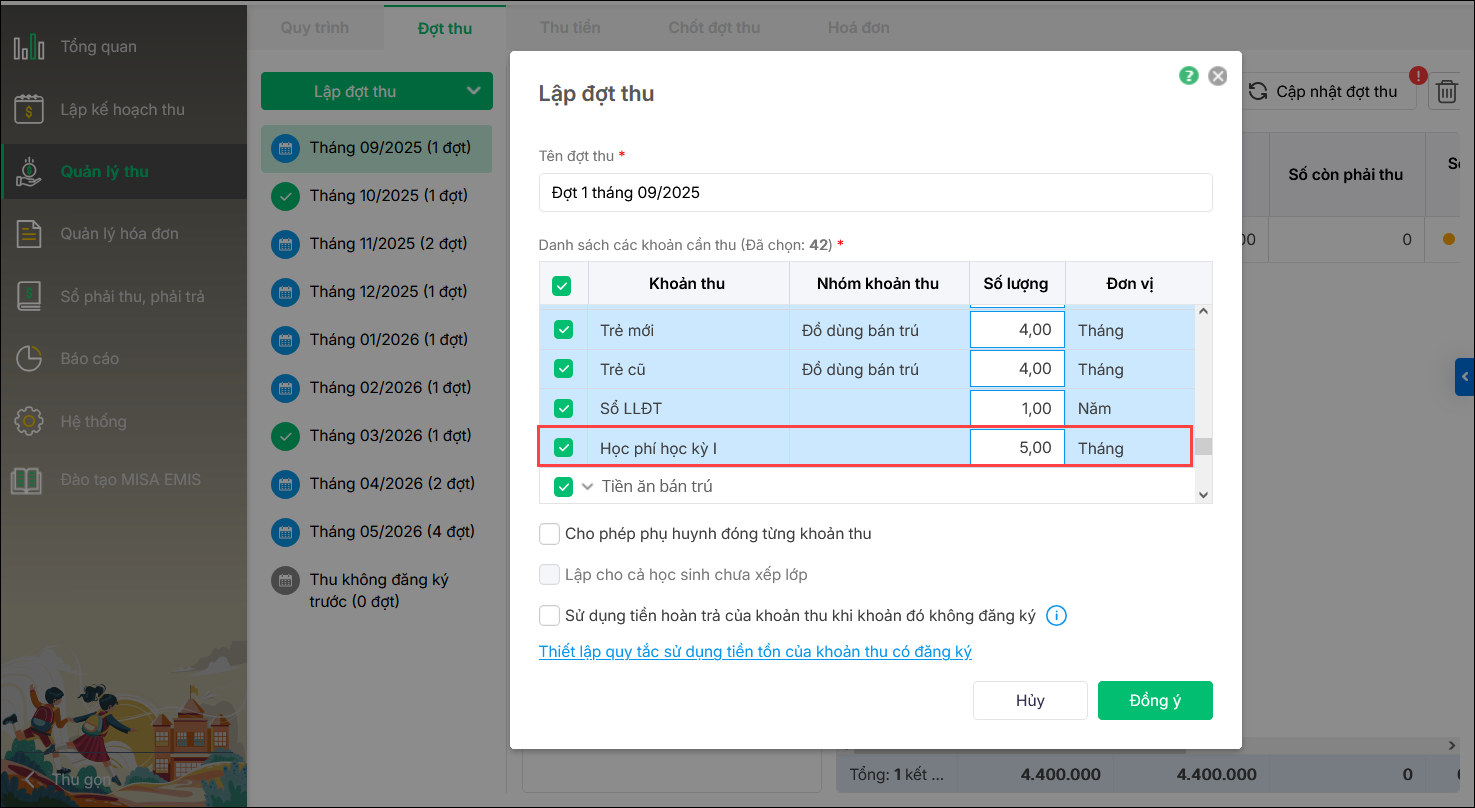Toggle the select-all checkbox in table header
The image size is (1475, 808).
point(562,286)
